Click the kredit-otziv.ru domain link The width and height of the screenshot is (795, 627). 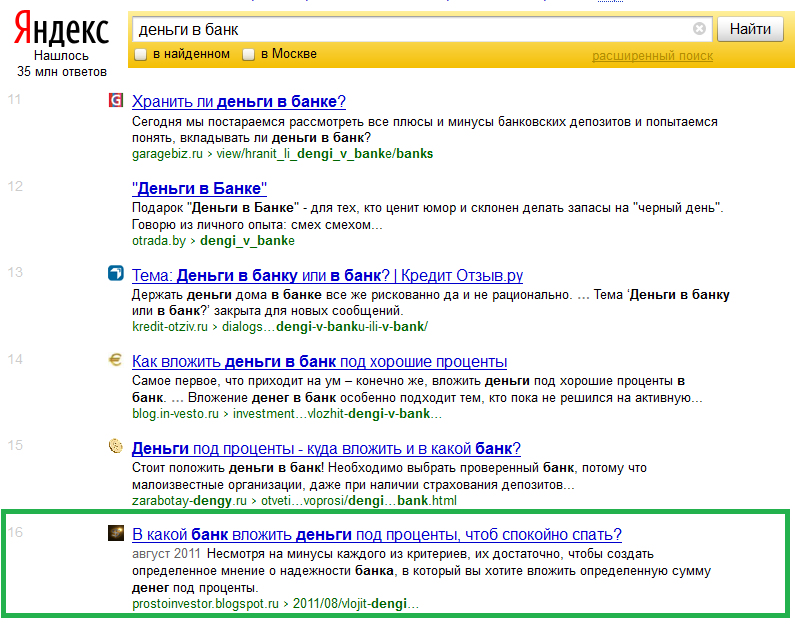click(x=170, y=326)
